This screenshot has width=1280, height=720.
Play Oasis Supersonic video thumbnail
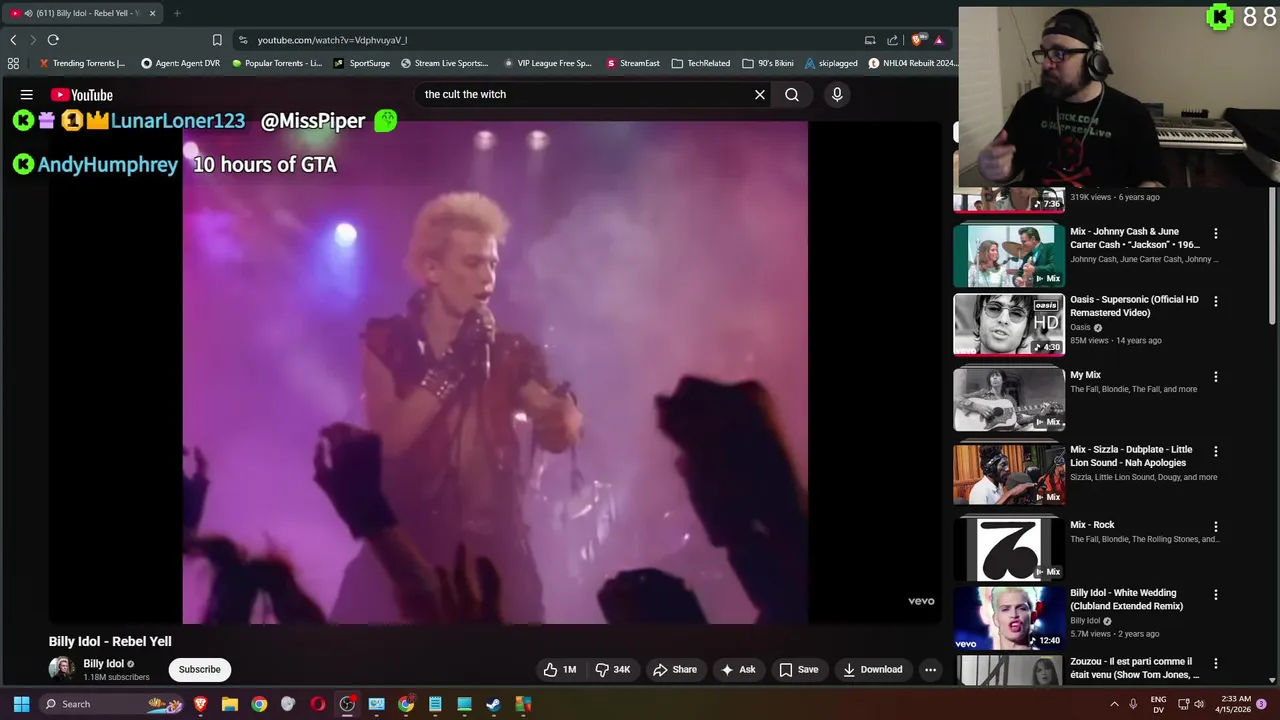tap(1009, 324)
